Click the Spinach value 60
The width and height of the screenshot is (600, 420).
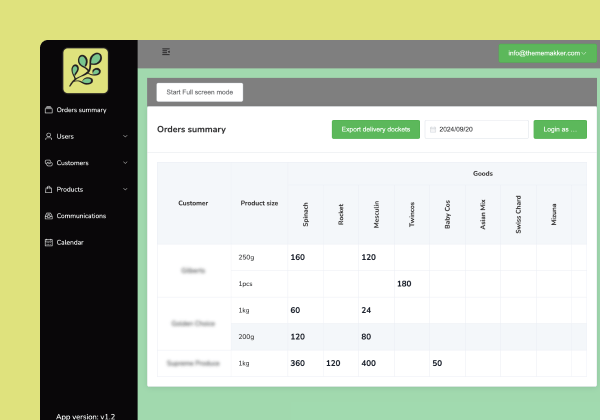click(295, 310)
